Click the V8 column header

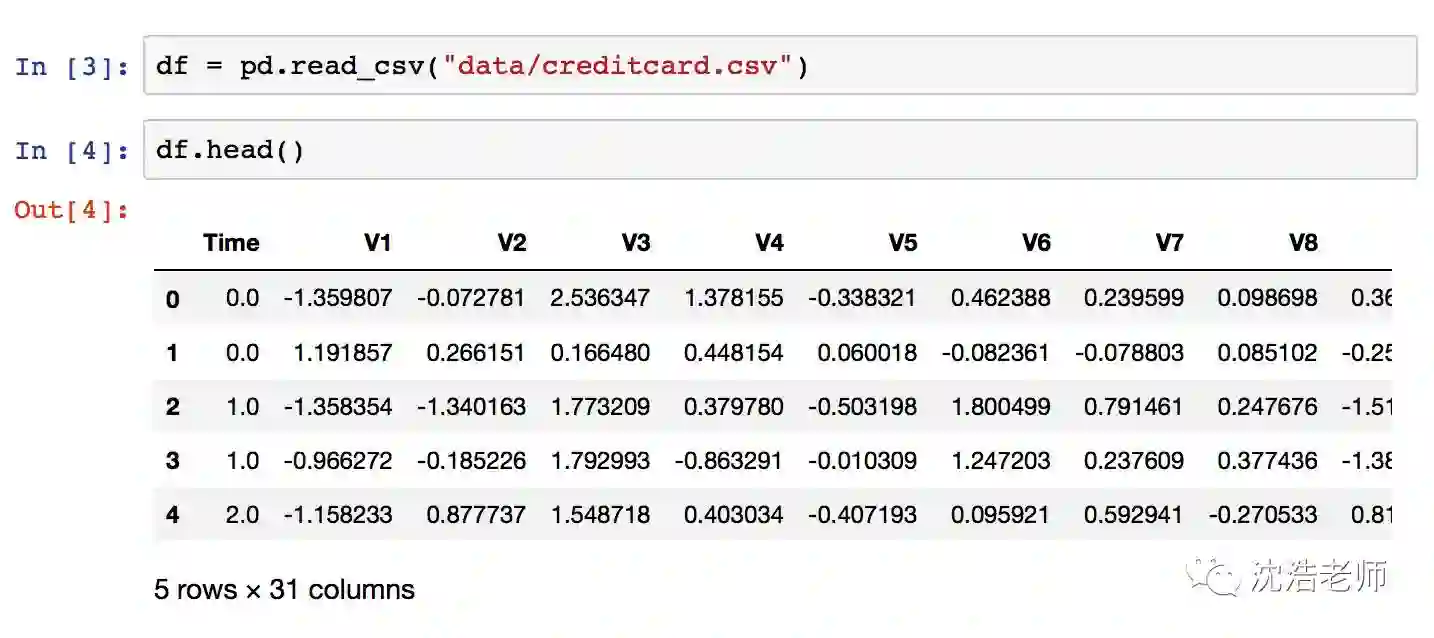coord(1303,243)
